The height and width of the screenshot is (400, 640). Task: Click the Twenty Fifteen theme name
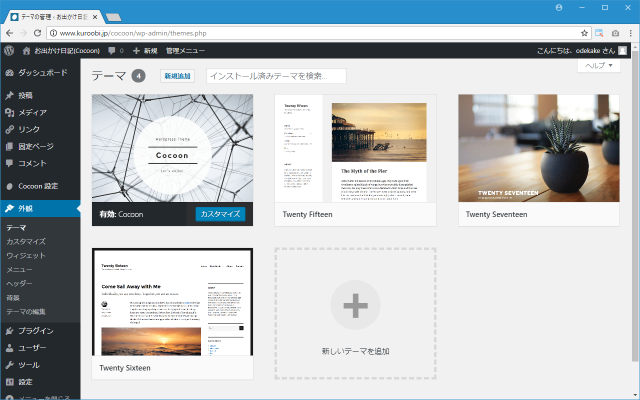pyautogui.click(x=307, y=214)
